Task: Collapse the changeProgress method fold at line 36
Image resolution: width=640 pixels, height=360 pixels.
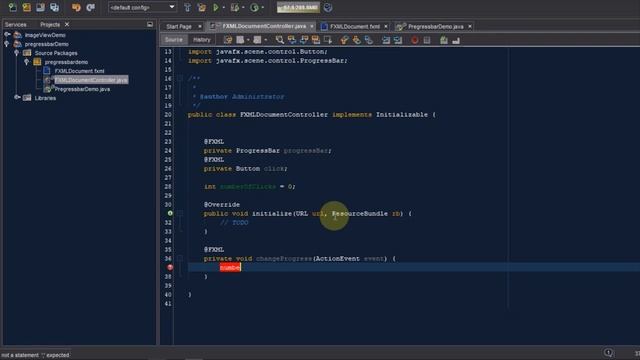Action: pos(180,258)
